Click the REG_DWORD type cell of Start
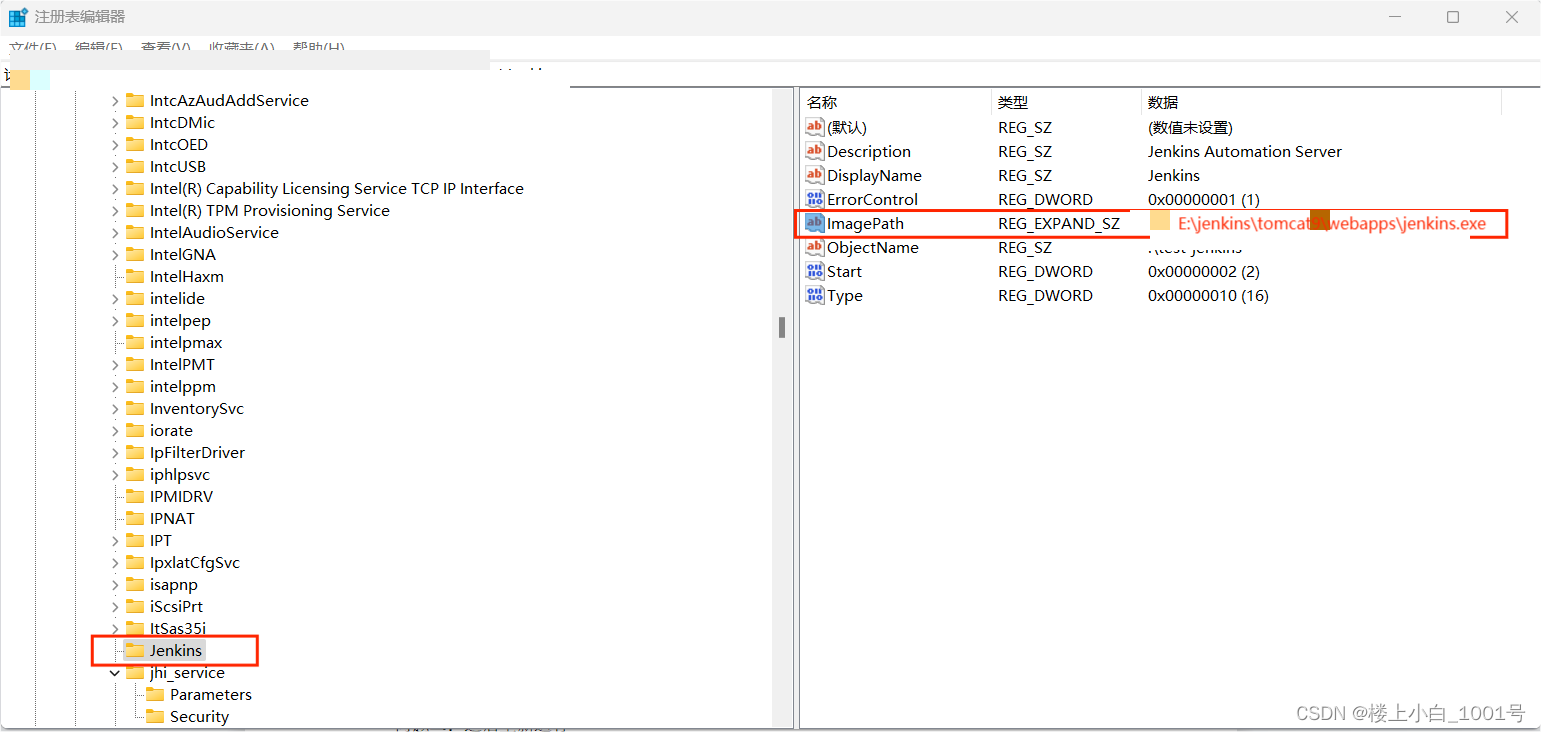The height and width of the screenshot is (732, 1541). [x=1045, y=271]
